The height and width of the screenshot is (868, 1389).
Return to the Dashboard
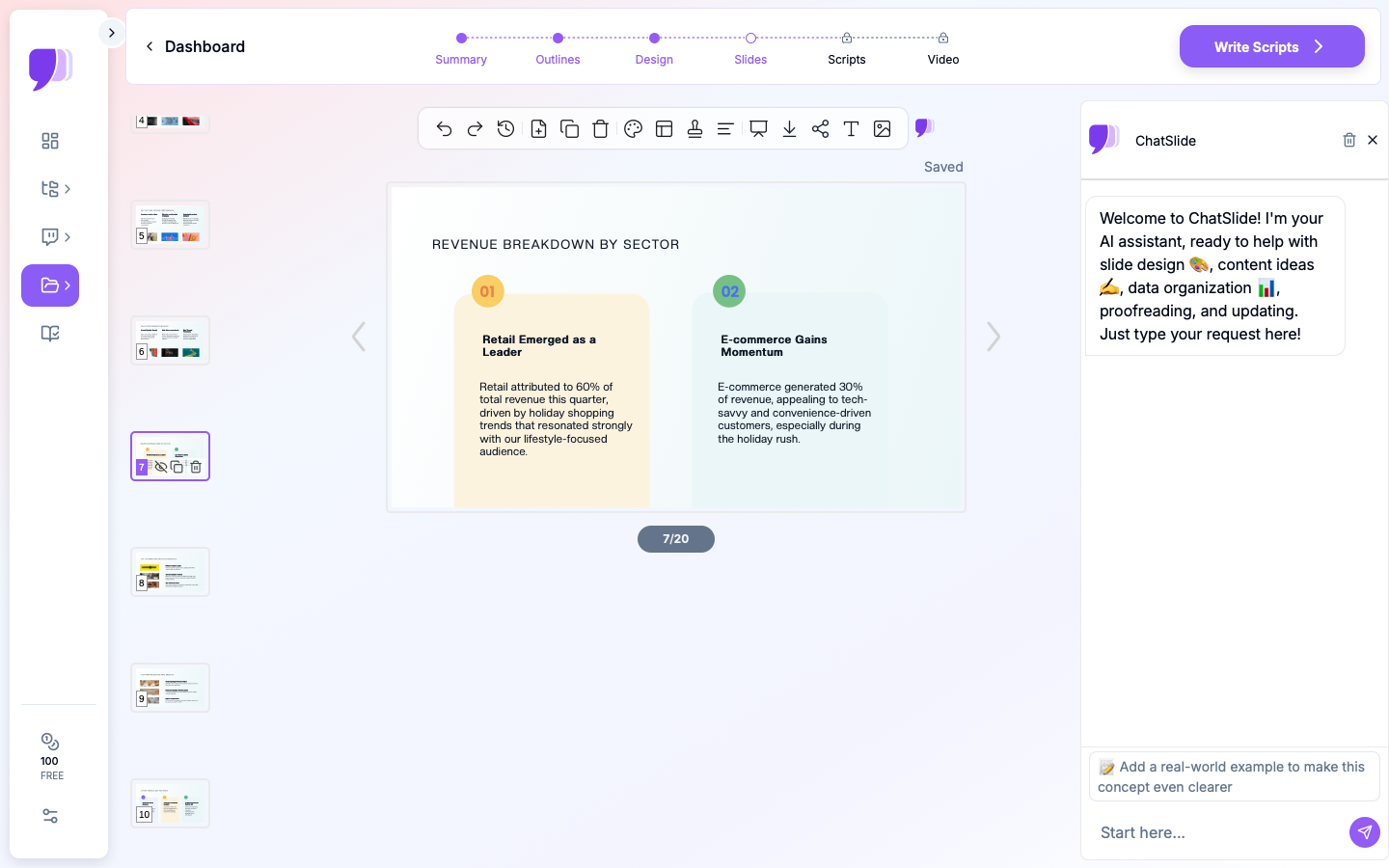point(196,46)
